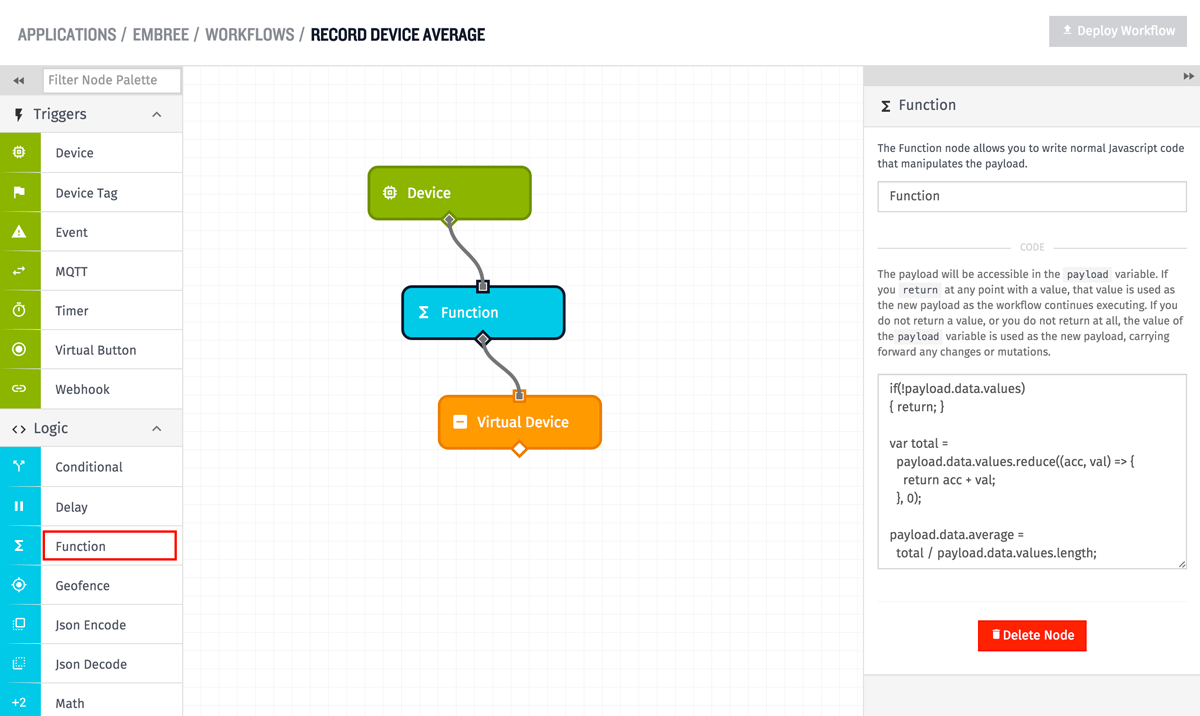
Task: Click the Virtual Device node input connector
Action: coord(519,396)
